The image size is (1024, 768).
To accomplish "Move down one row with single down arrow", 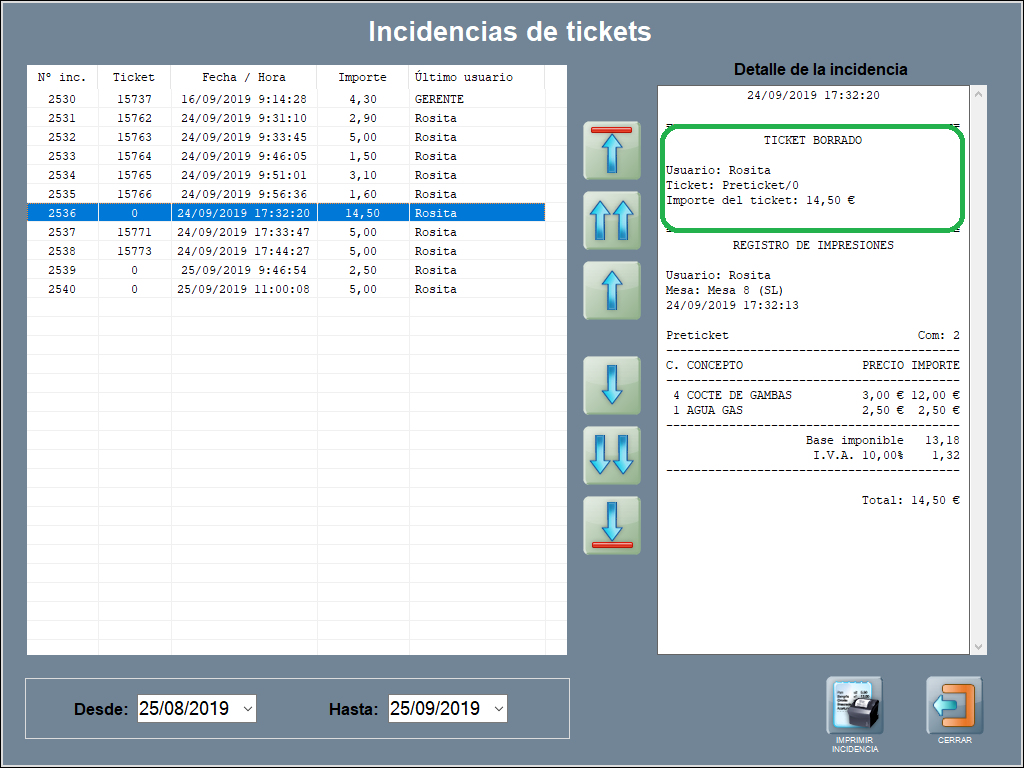I will tap(612, 385).
